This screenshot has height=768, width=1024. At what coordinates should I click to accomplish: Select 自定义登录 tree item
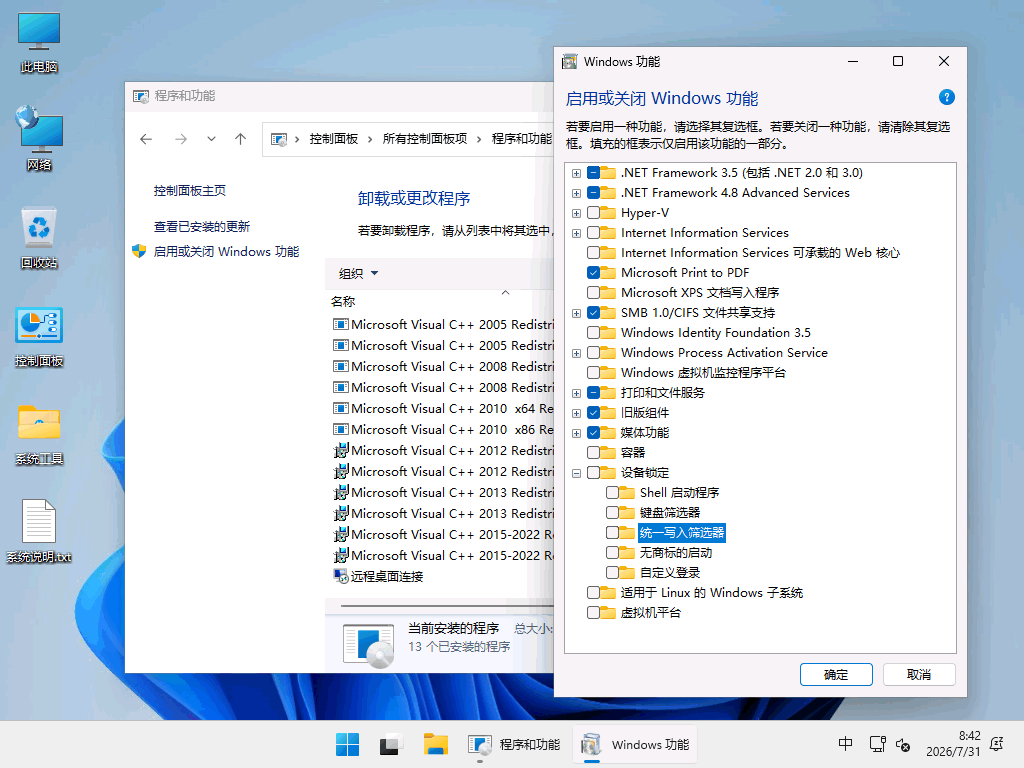point(669,573)
